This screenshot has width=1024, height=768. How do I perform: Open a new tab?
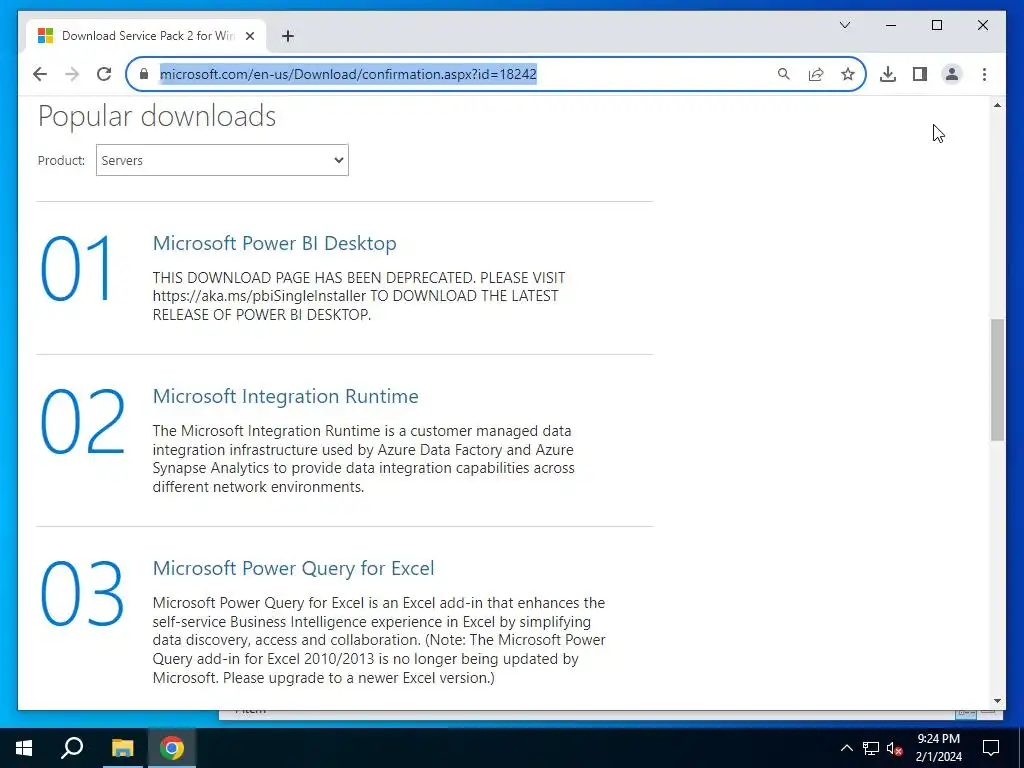point(287,36)
